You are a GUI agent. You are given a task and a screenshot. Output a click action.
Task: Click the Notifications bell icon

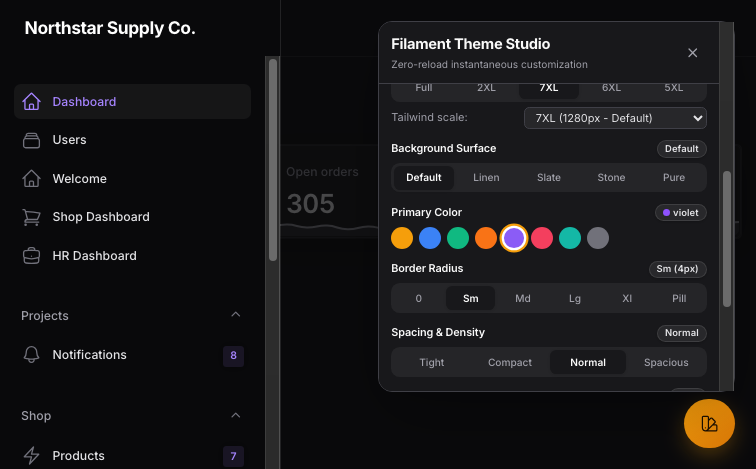31,355
